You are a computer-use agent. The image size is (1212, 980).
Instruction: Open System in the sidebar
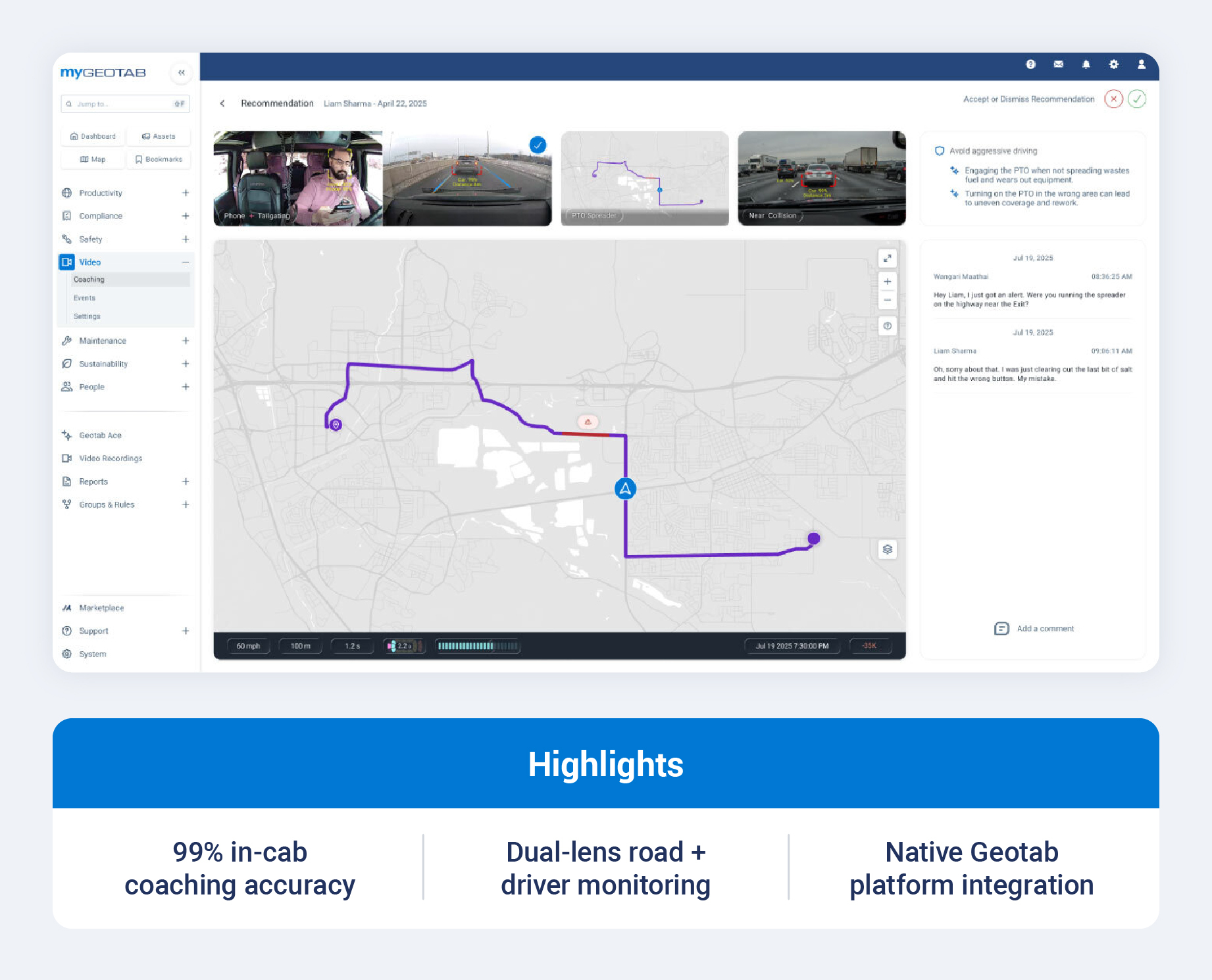pyautogui.click(x=92, y=654)
